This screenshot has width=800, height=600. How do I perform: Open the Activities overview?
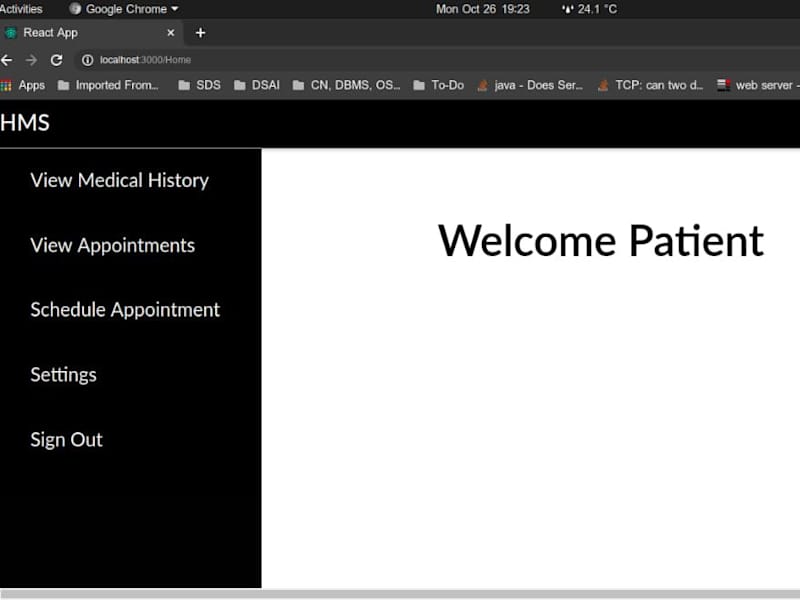click(21, 9)
